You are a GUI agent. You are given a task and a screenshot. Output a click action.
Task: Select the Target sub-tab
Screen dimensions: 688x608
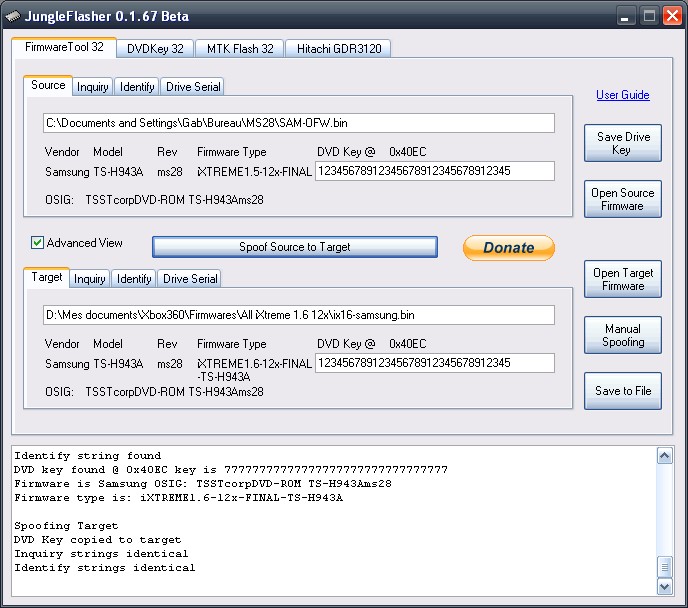pos(47,277)
